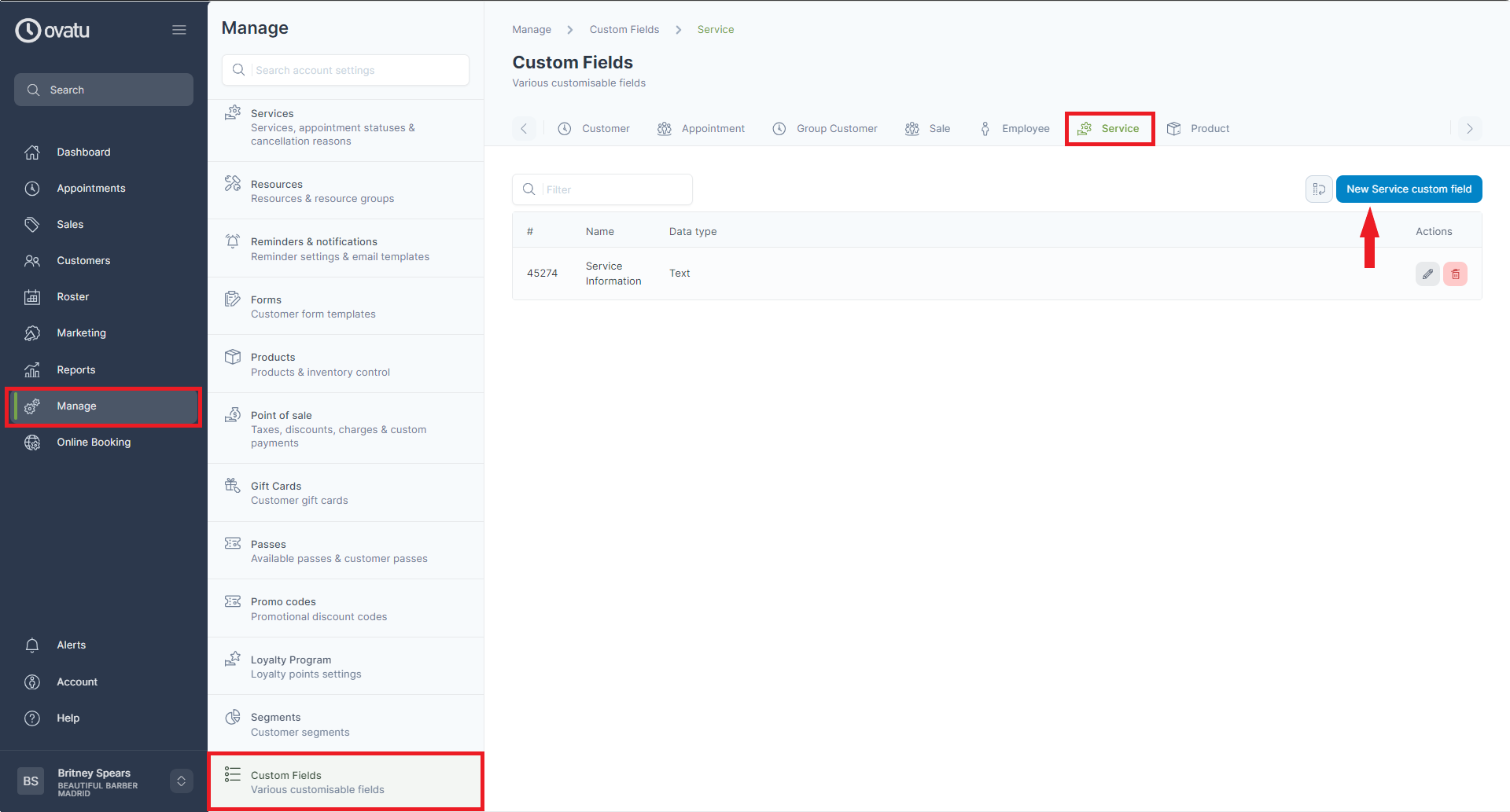Delete the Service Information field via trash icon
The height and width of the screenshot is (812, 1510).
pos(1455,274)
